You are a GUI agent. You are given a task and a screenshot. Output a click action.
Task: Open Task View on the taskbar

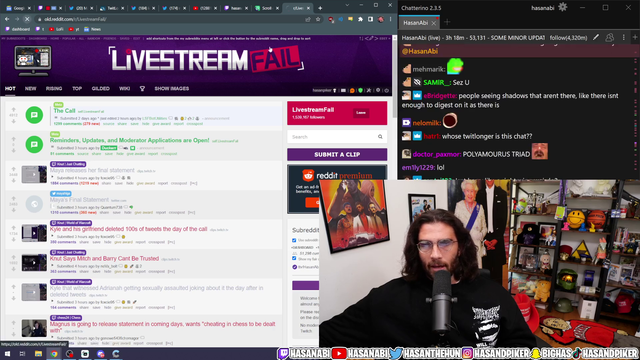coord(22,354)
